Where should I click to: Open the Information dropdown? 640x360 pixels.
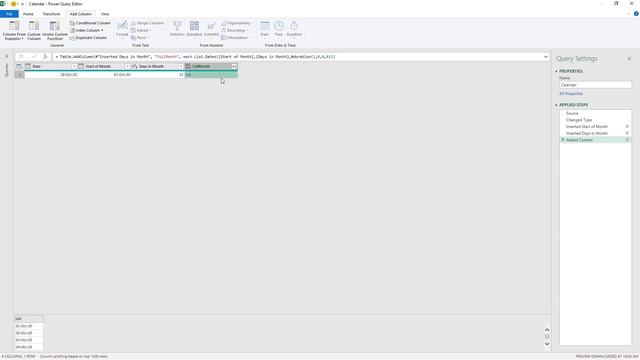click(236, 38)
